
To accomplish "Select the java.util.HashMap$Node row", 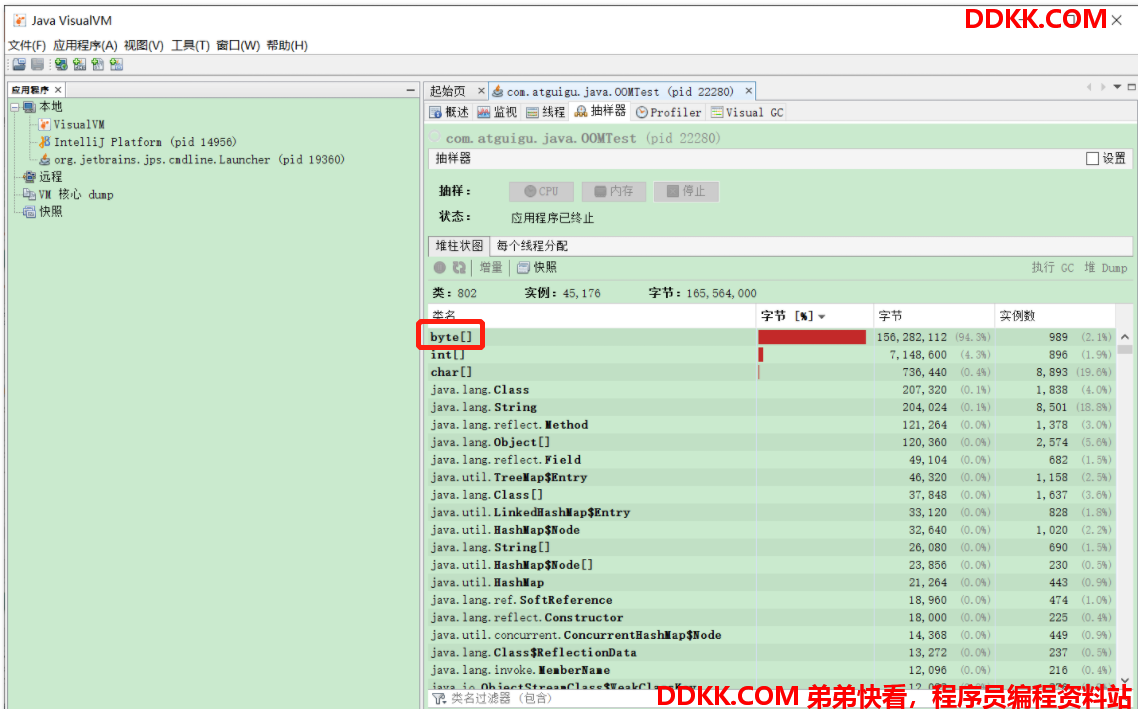I will click(772, 530).
